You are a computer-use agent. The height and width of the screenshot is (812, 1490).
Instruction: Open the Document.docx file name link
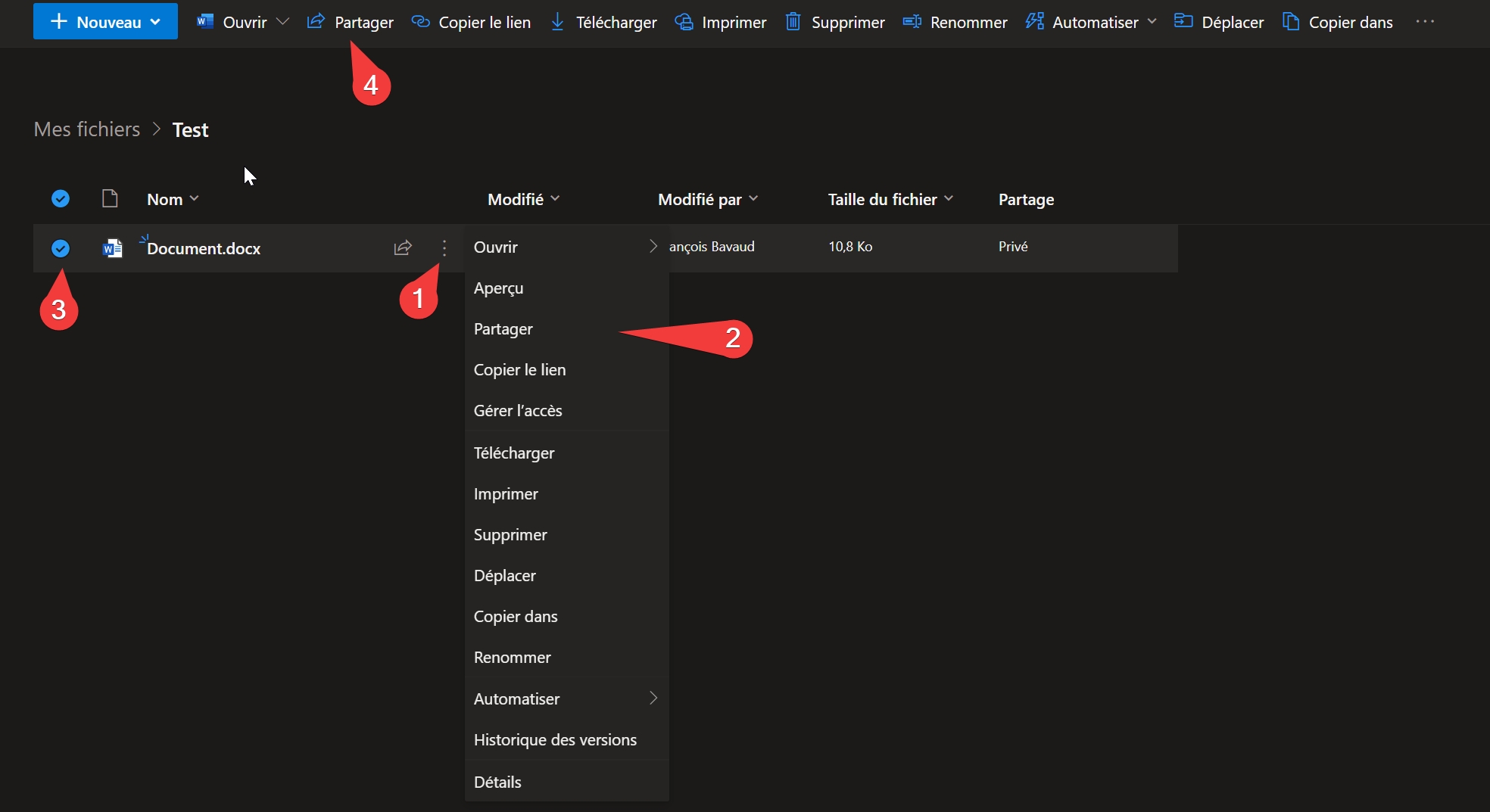(204, 249)
